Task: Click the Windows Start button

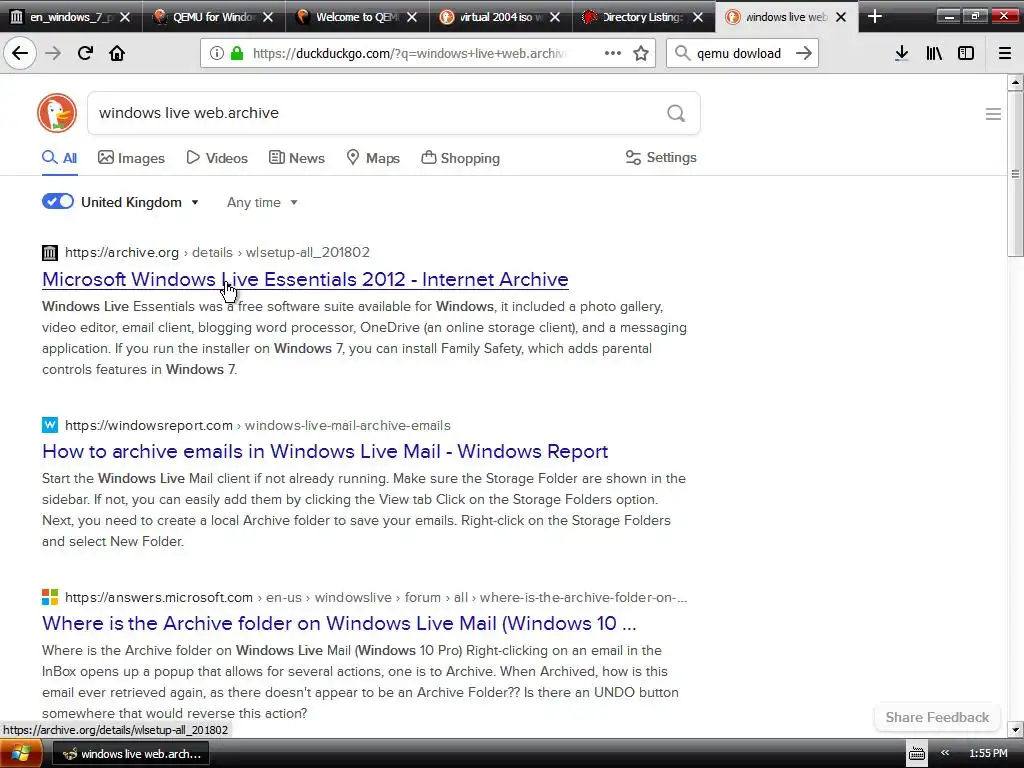Action: tap(21, 754)
